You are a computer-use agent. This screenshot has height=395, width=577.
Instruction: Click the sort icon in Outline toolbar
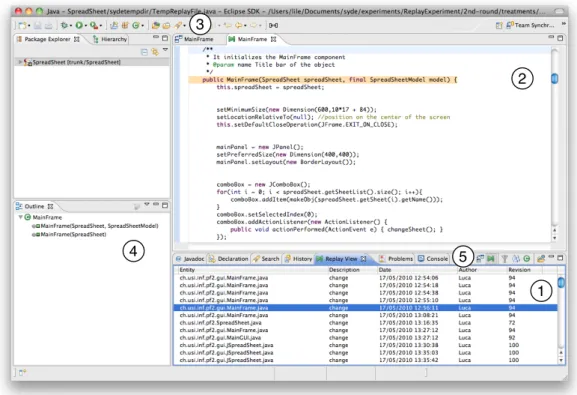click(x=137, y=207)
